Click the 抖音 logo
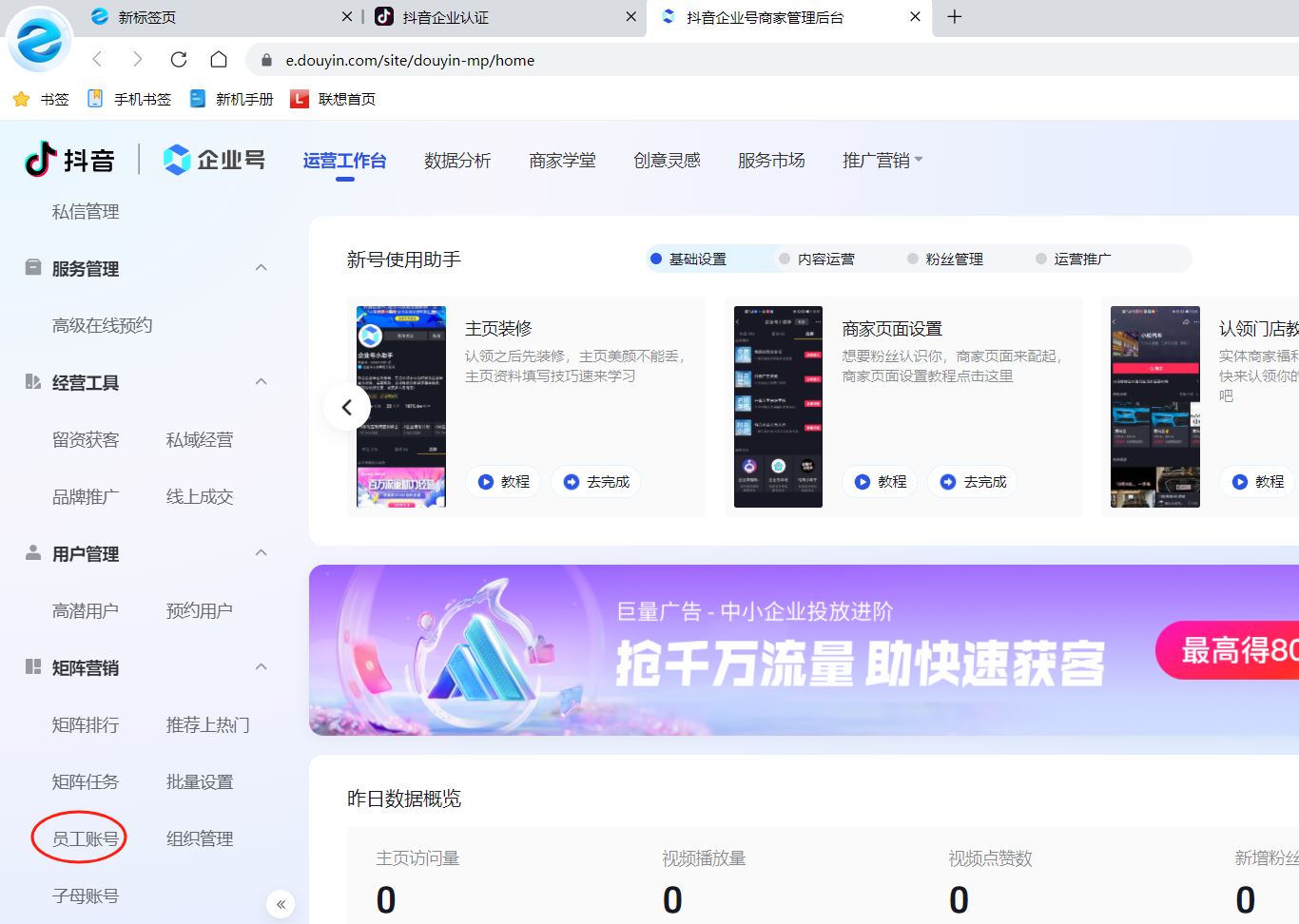Viewport: 1299px width, 924px height. pyautogui.click(x=69, y=160)
